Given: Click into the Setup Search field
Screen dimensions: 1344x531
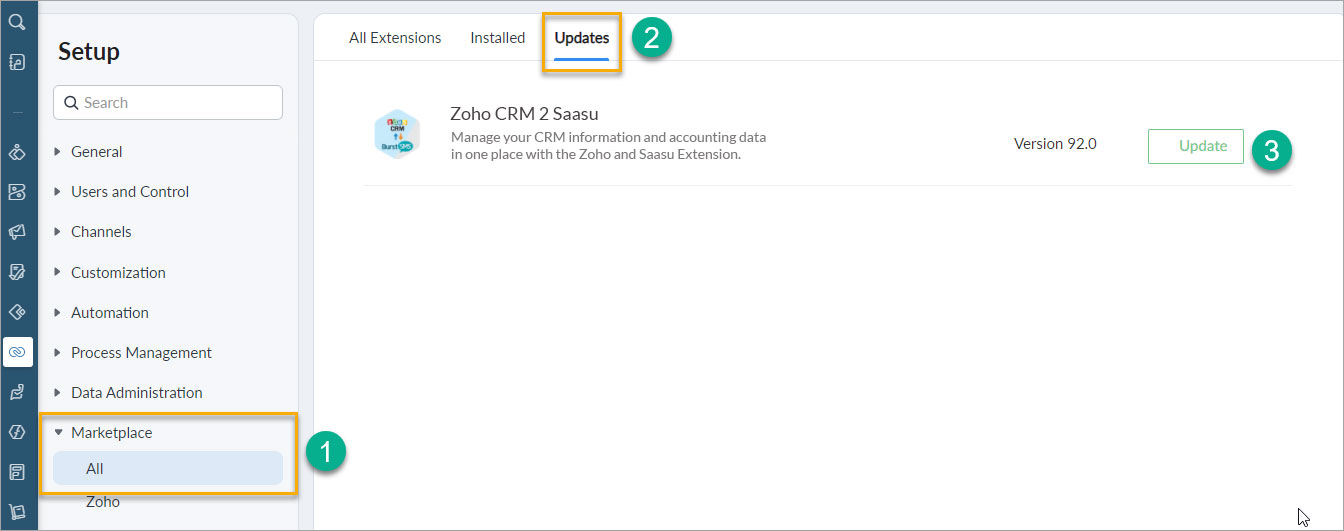Looking at the screenshot, I should 168,102.
